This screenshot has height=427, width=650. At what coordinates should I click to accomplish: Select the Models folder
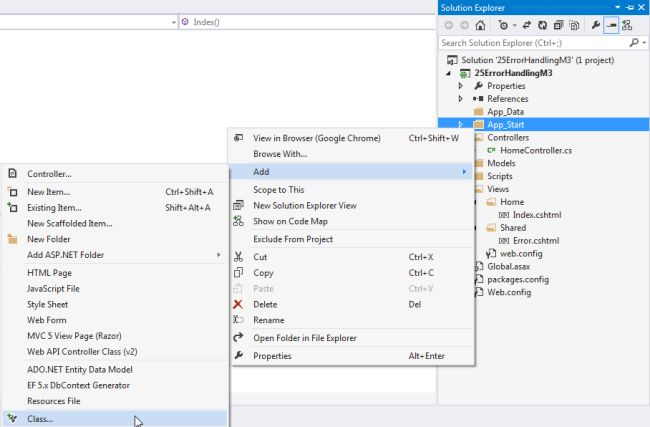pyautogui.click(x=501, y=163)
